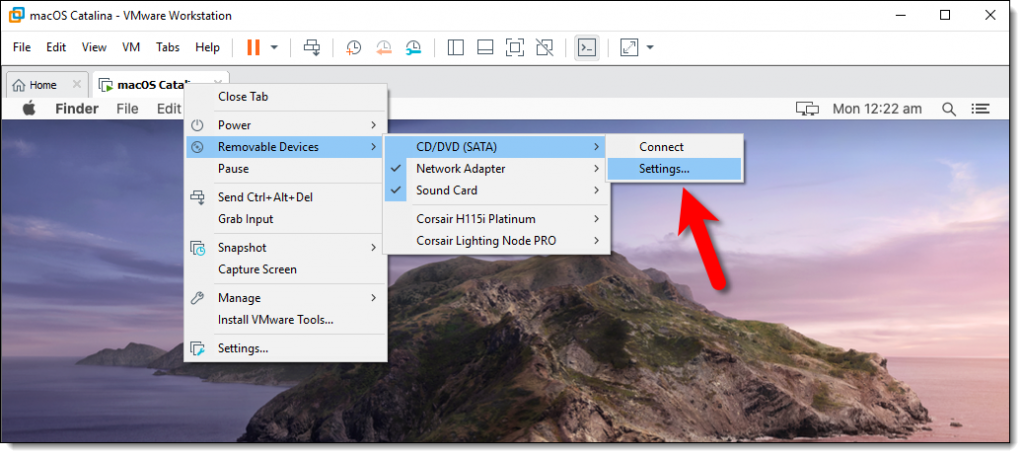This screenshot has width=1024, height=457.
Task: Click the Home tab house icon
Action: (19, 85)
